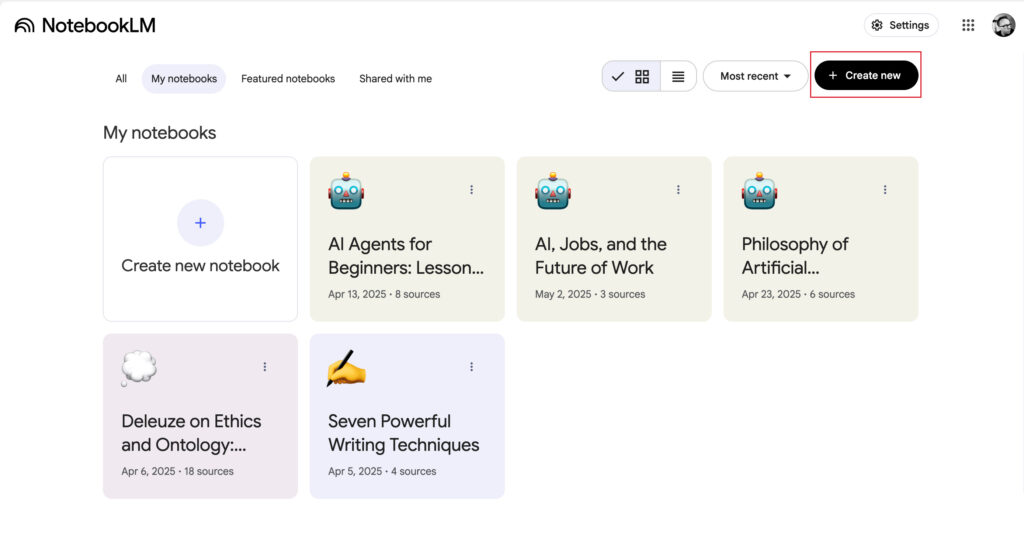Open the Shared with me tab
Image resolution: width=1024 pixels, height=542 pixels.
coord(395,79)
